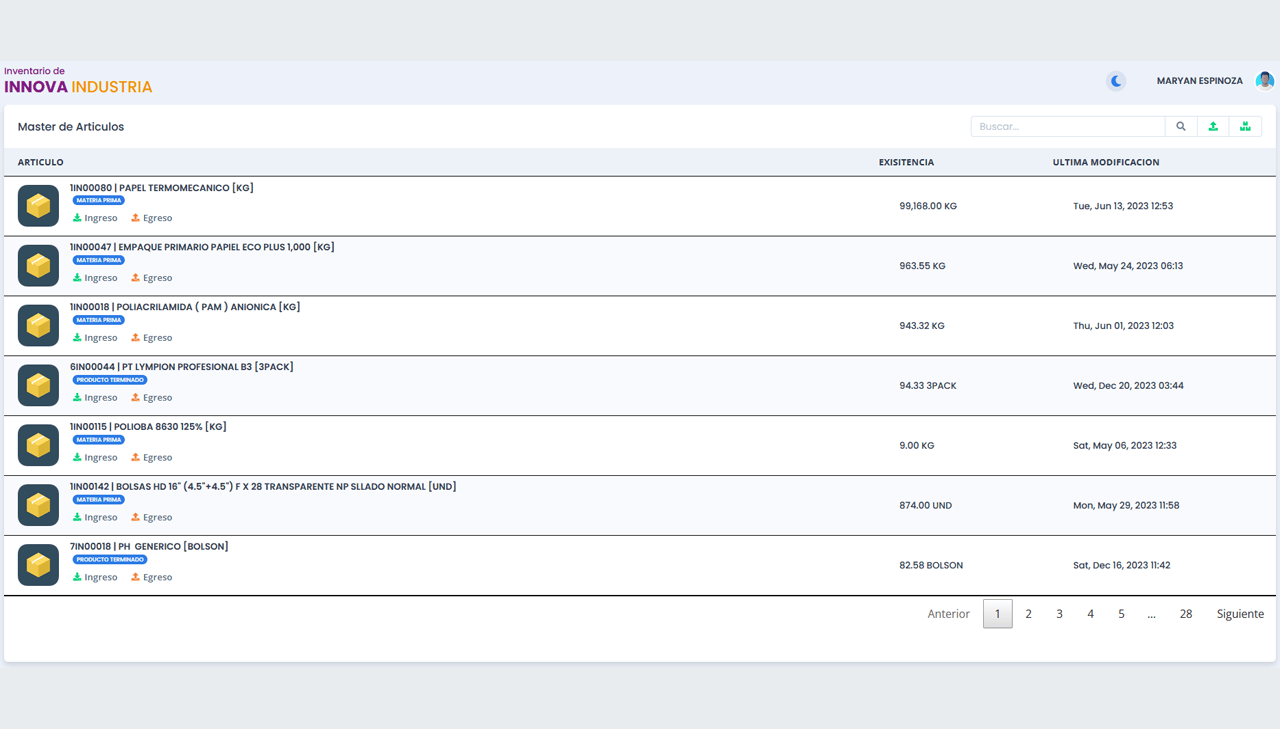Click the Siguiente pagination button

tap(1240, 613)
